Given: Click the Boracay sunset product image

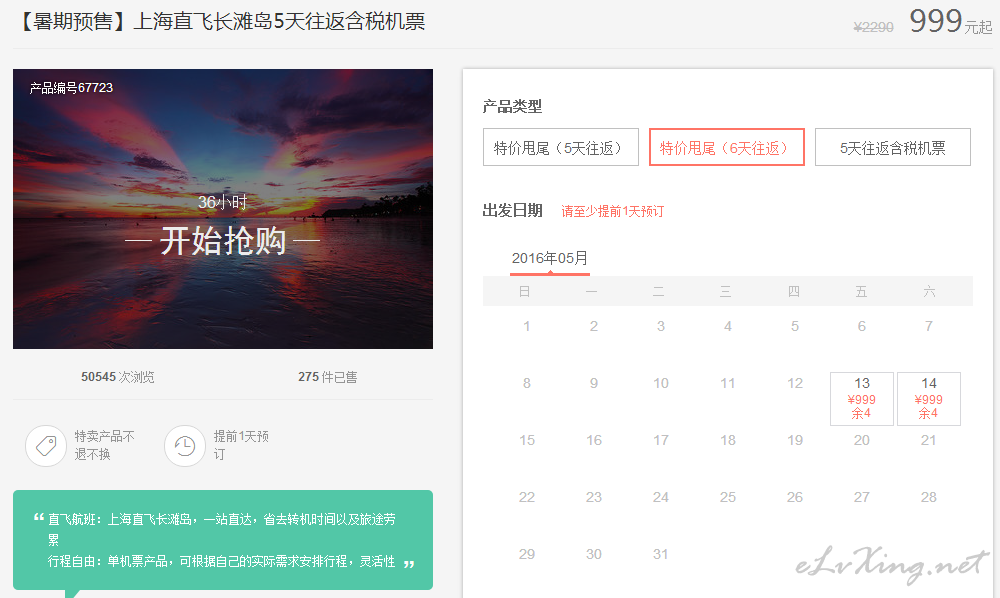Looking at the screenshot, I should (x=223, y=209).
